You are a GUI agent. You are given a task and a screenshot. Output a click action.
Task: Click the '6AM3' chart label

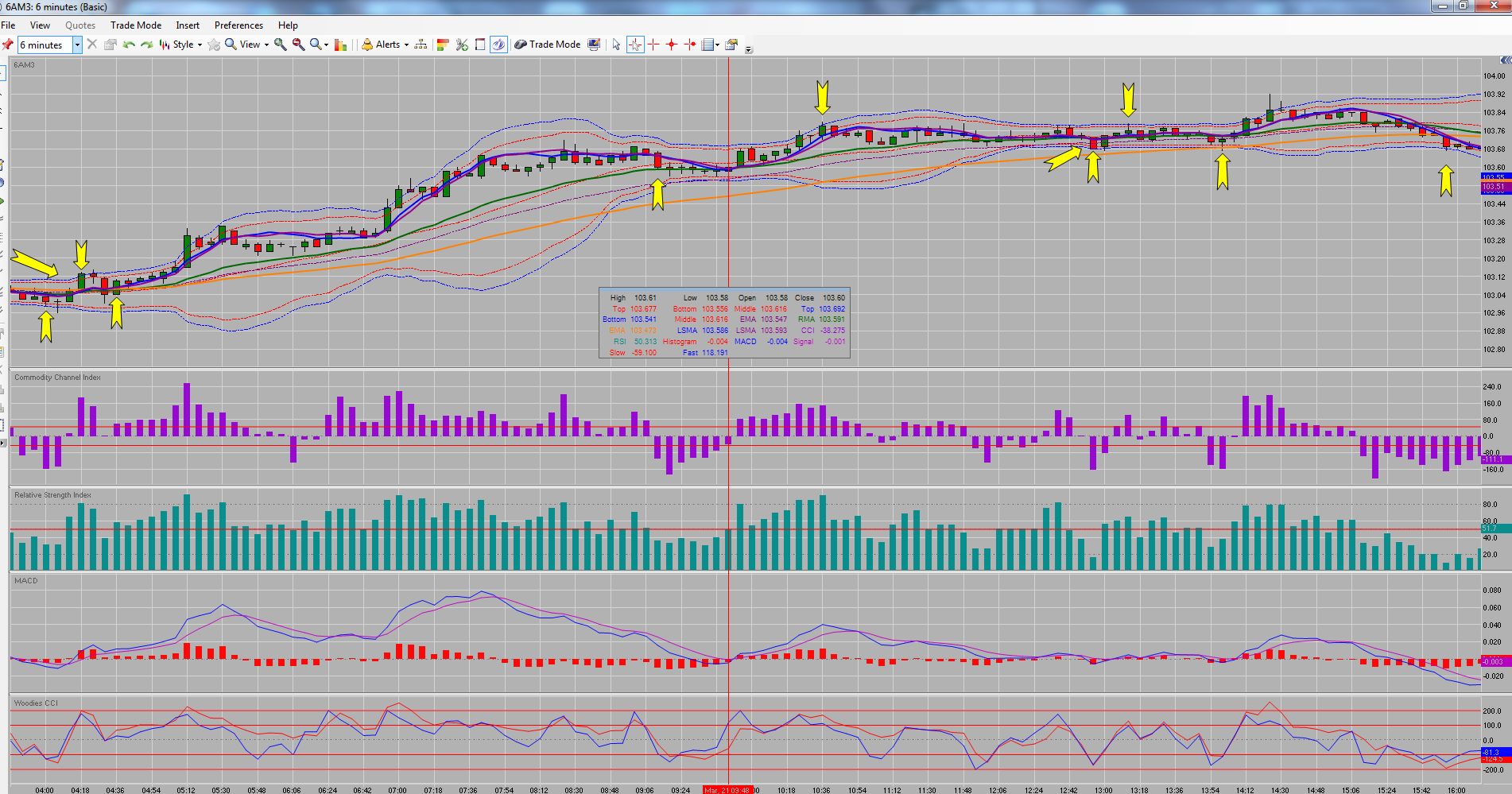(25, 65)
